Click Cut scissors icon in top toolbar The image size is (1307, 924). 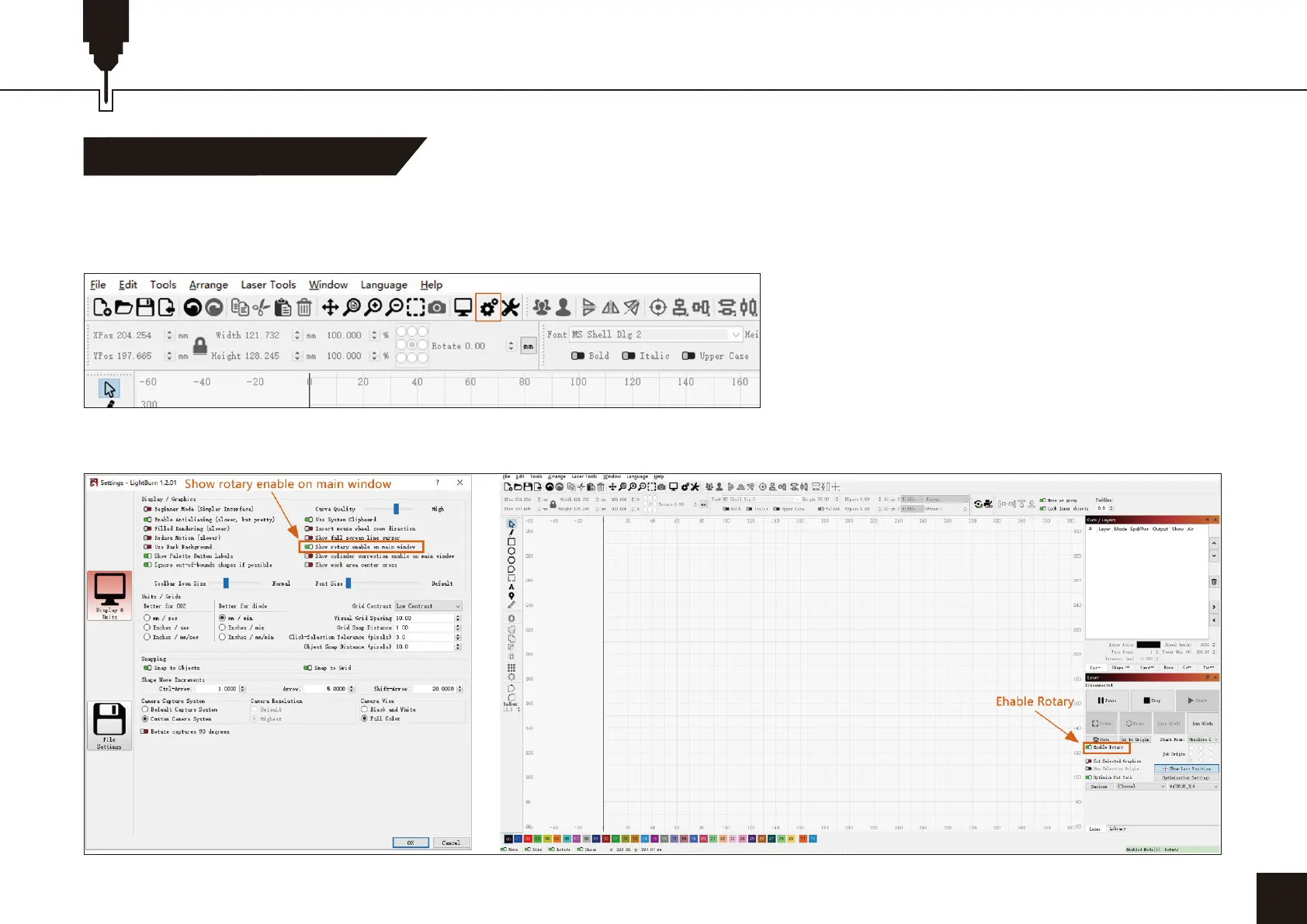(261, 308)
